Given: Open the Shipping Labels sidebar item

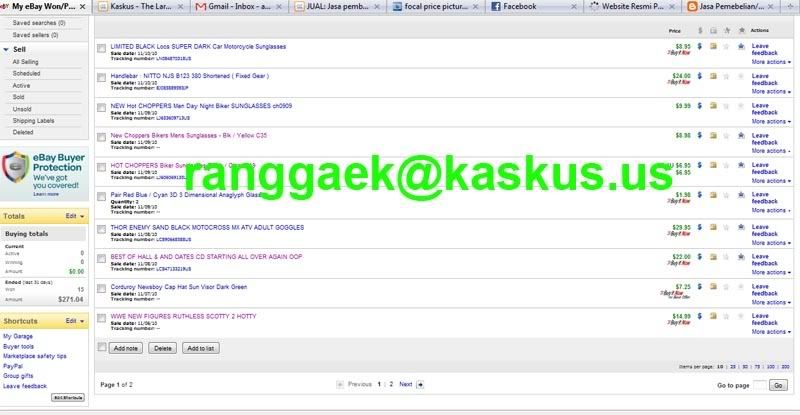Looking at the screenshot, I should point(33,121).
